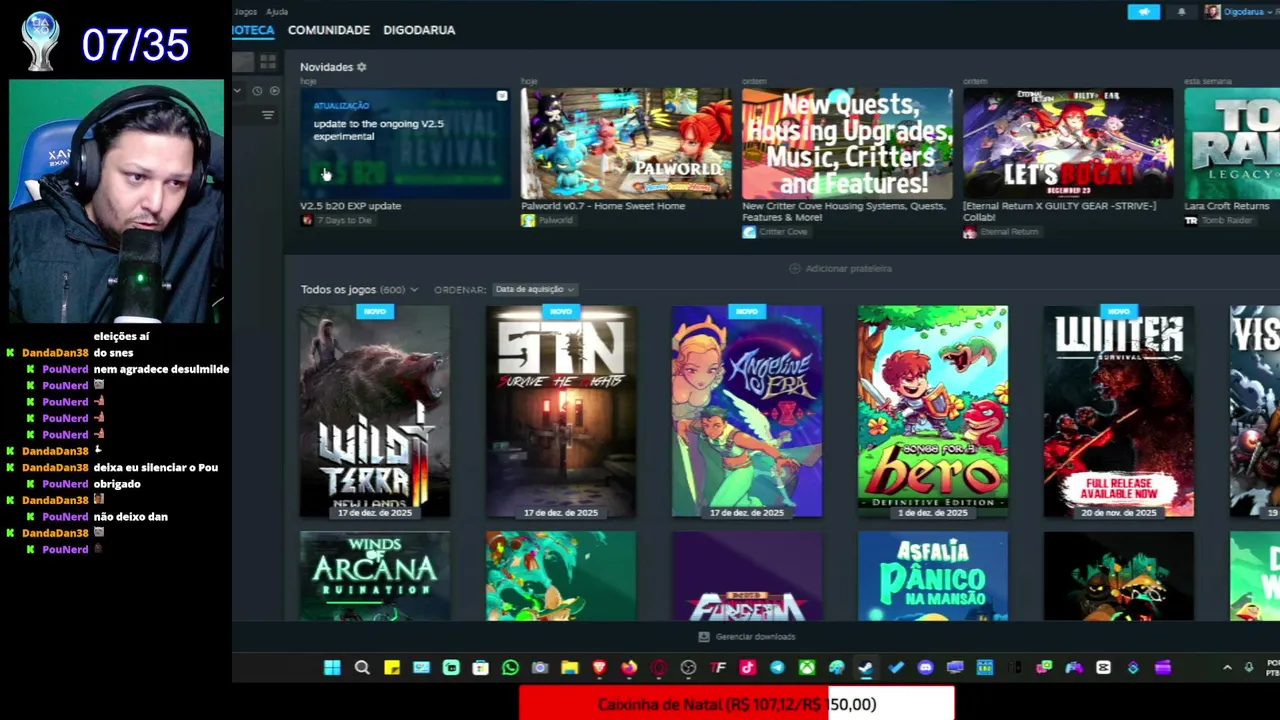Switch to the COMUNIDADE tab
The width and height of the screenshot is (1280, 720).
(329, 30)
